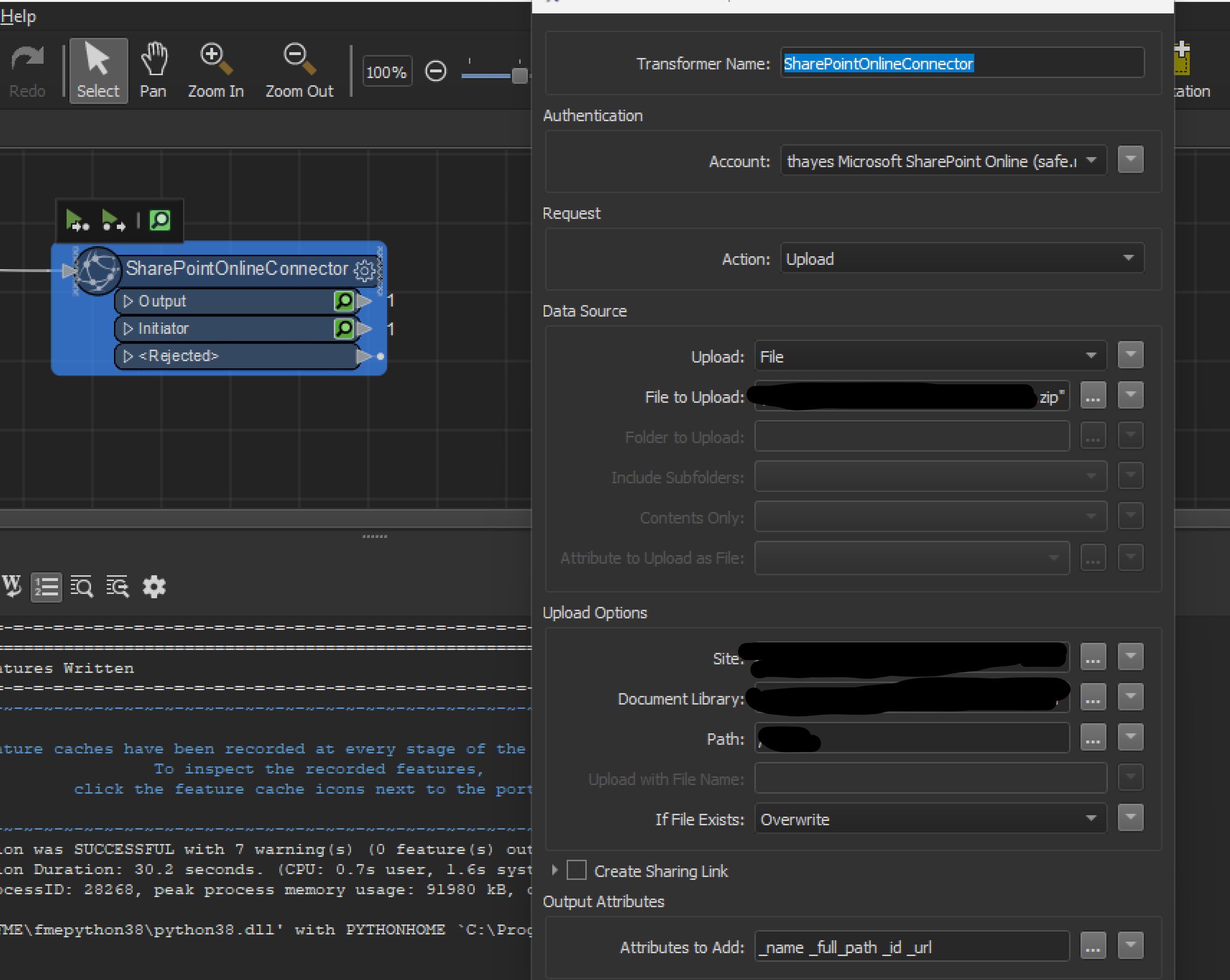Image resolution: width=1230 pixels, height=980 pixels.
Task: Click Run From This transformer icon
Action: click(113, 220)
